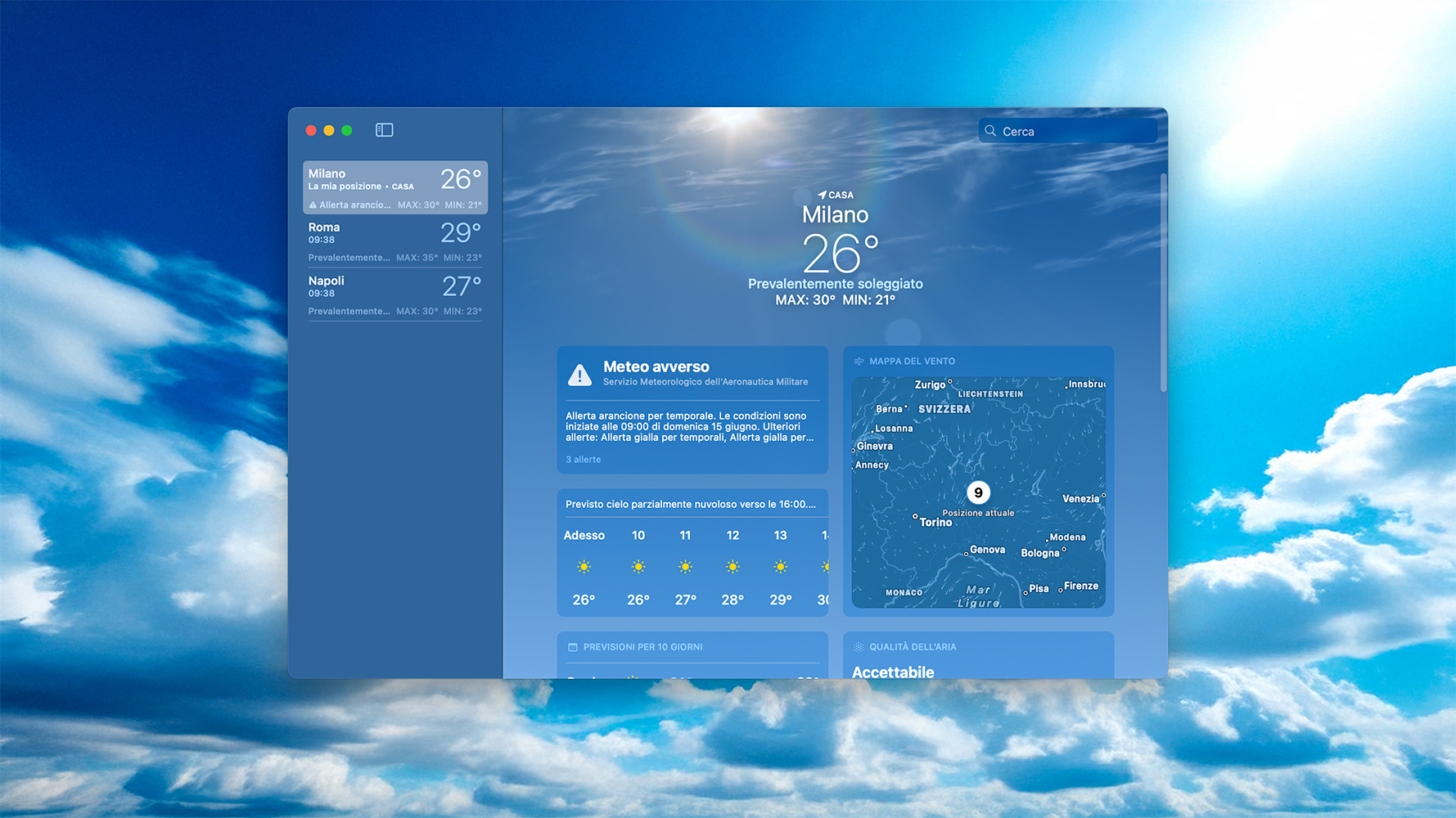Click the magnifying glass in the search bar
This screenshot has width=1456, height=818.
(x=990, y=131)
